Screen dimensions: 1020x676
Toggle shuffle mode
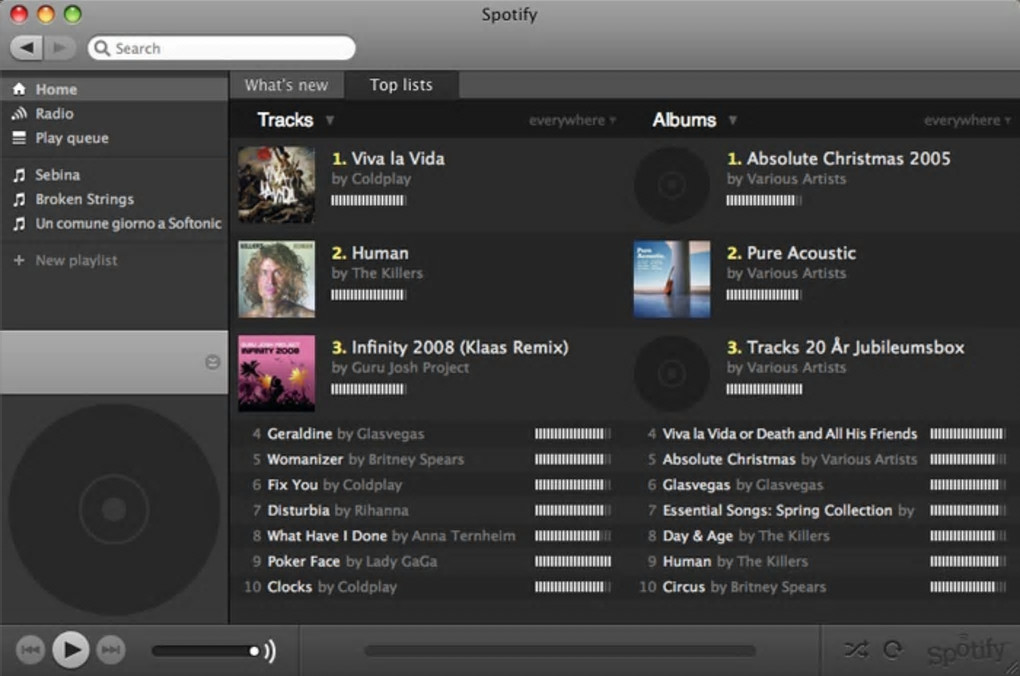point(855,649)
